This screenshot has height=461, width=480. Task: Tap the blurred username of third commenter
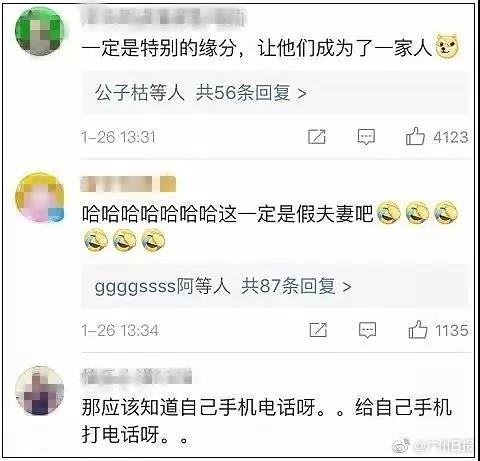point(137,376)
